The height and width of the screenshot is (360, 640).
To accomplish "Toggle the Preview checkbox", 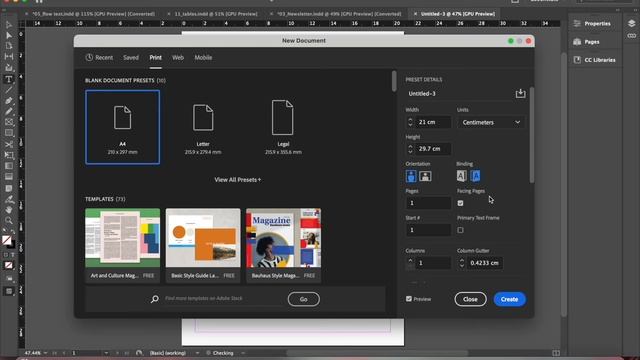I will coord(409,299).
